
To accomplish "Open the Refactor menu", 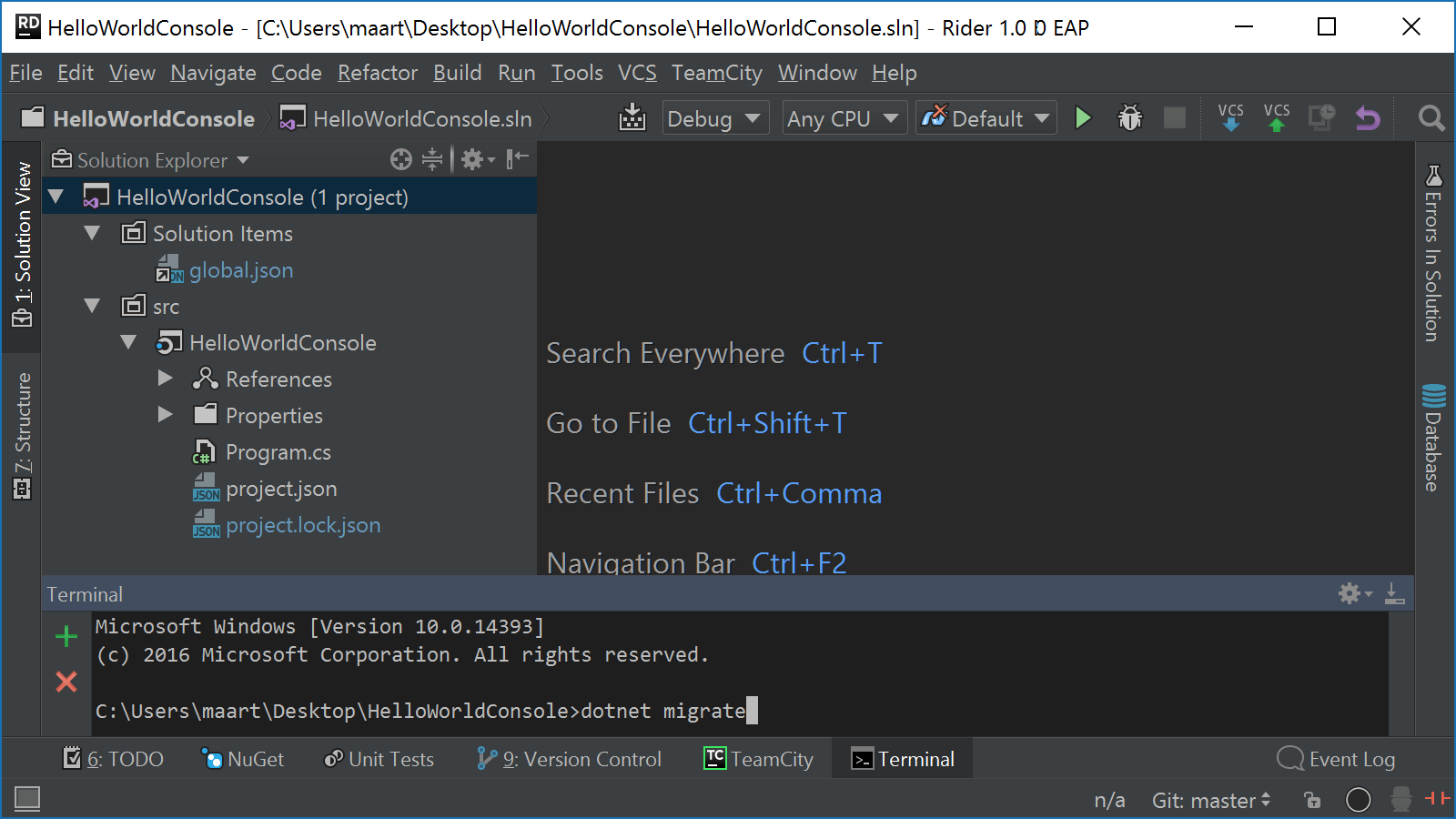I will point(378,73).
